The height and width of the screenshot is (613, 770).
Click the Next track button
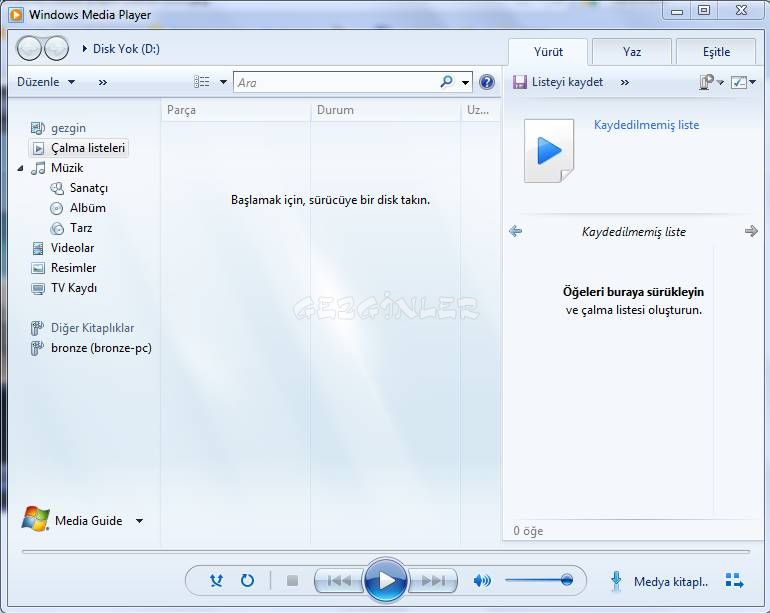pos(432,581)
